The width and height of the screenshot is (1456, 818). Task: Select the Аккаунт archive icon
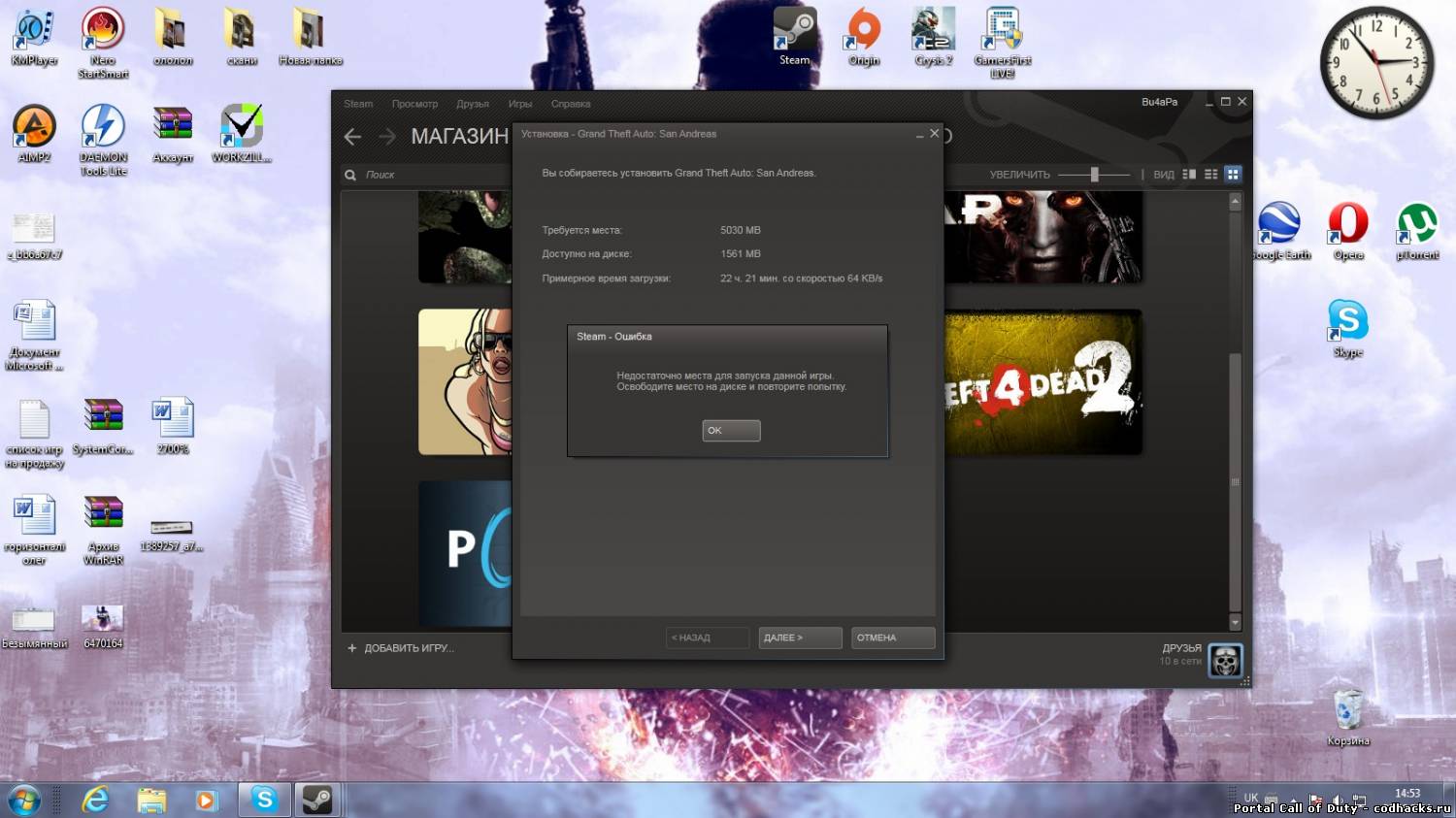[x=173, y=133]
